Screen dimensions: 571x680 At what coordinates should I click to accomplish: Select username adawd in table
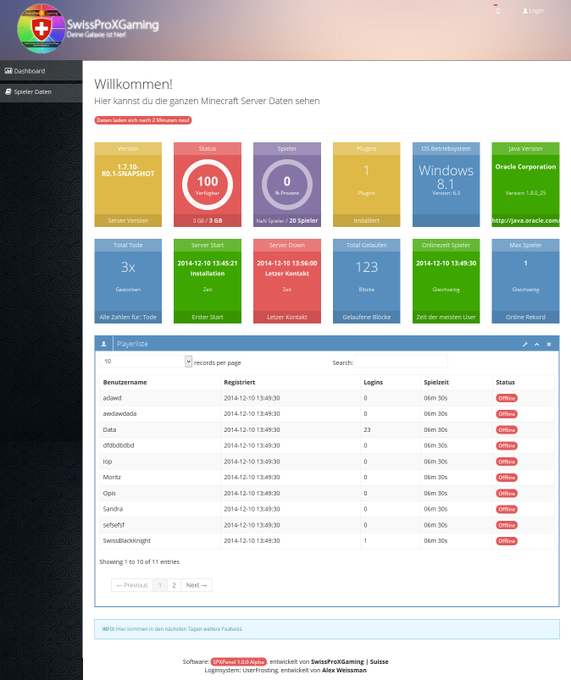coord(112,398)
